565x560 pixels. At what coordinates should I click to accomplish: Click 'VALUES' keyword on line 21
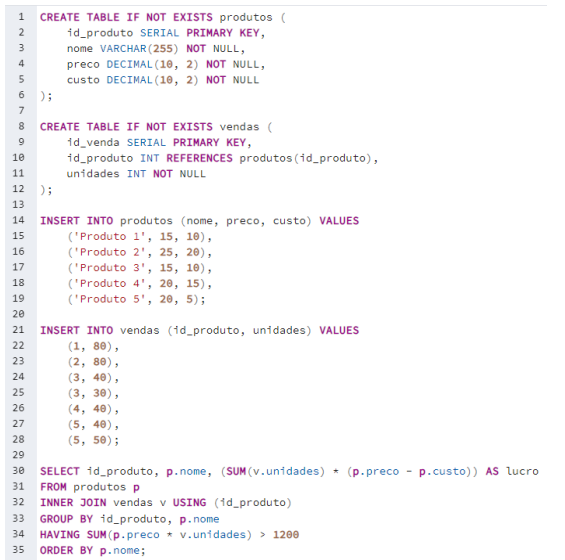tap(339, 330)
